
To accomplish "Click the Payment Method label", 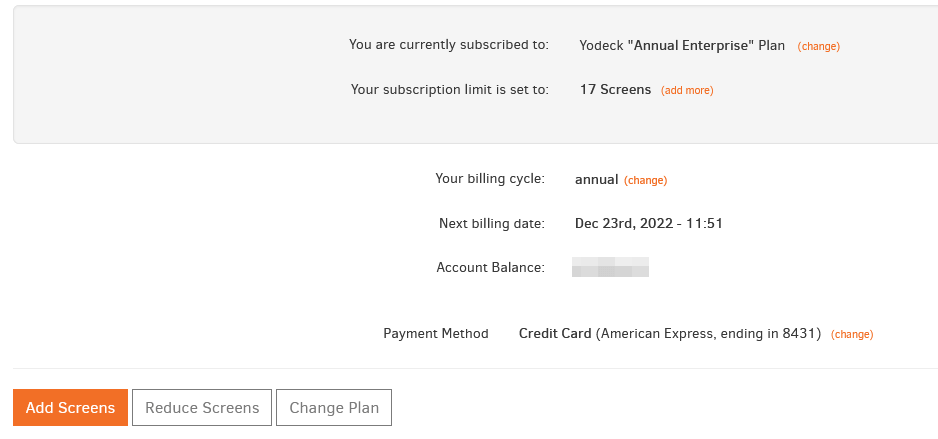I will tap(436, 334).
